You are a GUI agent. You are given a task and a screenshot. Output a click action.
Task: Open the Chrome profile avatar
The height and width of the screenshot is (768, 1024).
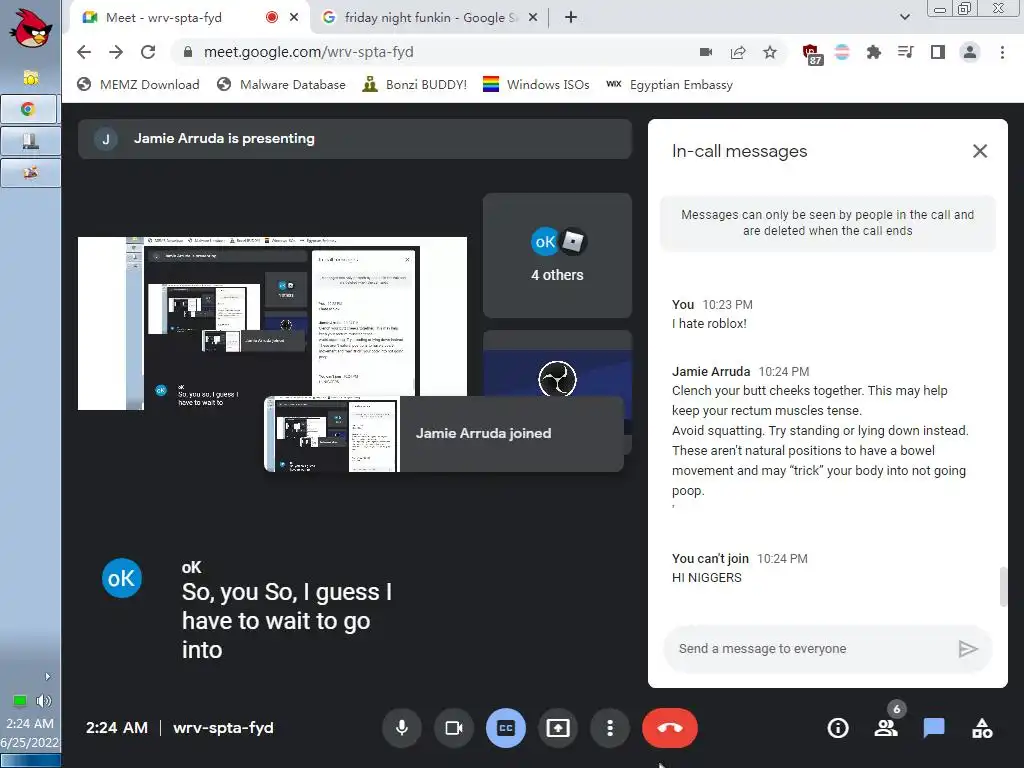tap(970, 52)
